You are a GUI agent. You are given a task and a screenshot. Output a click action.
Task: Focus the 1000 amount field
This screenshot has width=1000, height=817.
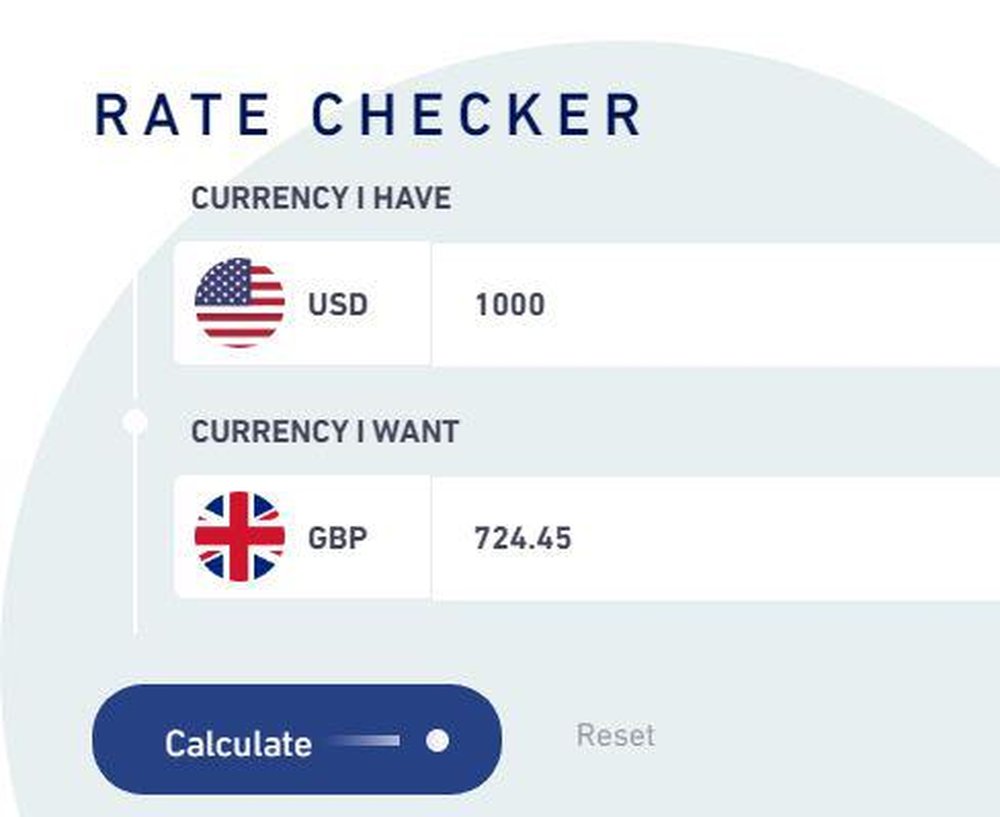click(x=716, y=304)
